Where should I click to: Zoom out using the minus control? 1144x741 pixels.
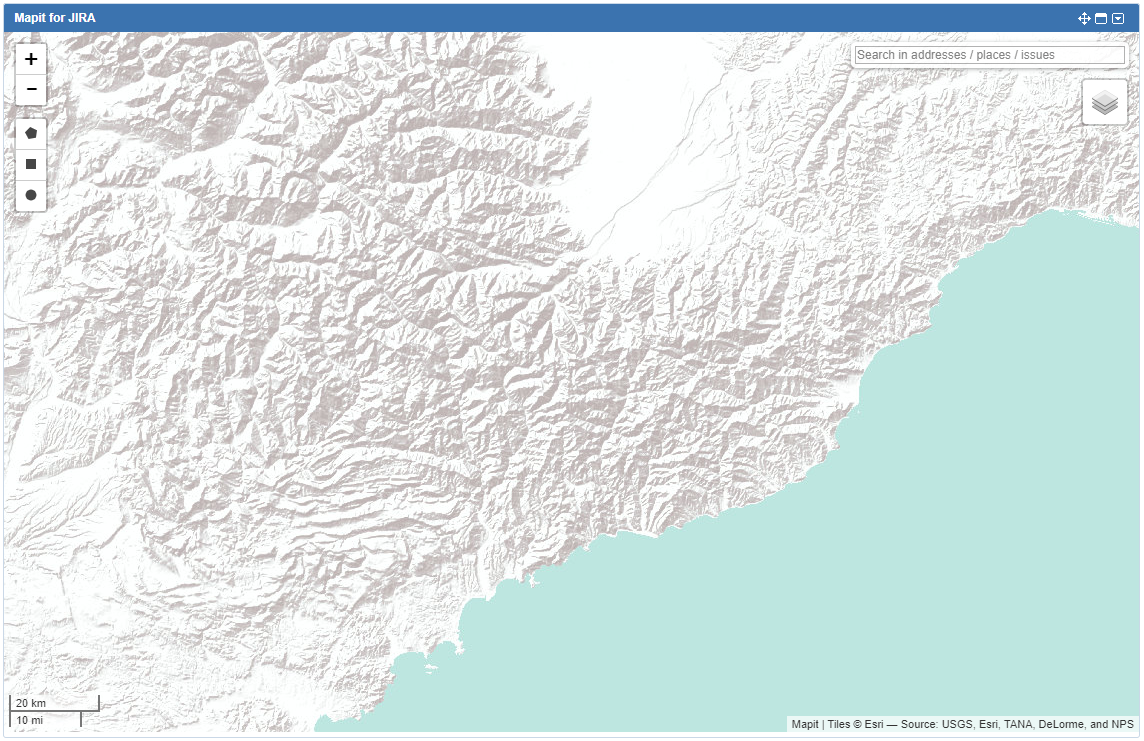[x=30, y=89]
